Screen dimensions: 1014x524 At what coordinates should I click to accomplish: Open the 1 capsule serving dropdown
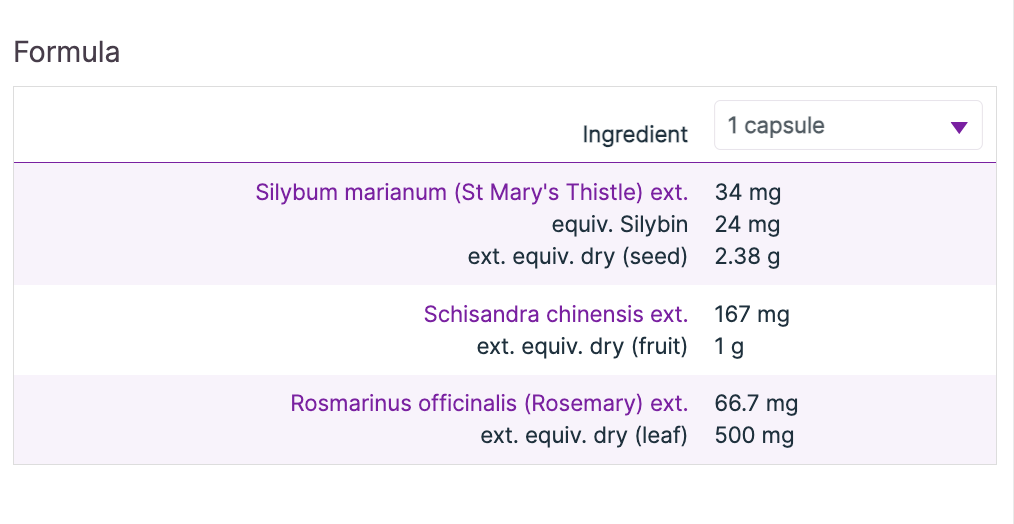[x=847, y=126]
